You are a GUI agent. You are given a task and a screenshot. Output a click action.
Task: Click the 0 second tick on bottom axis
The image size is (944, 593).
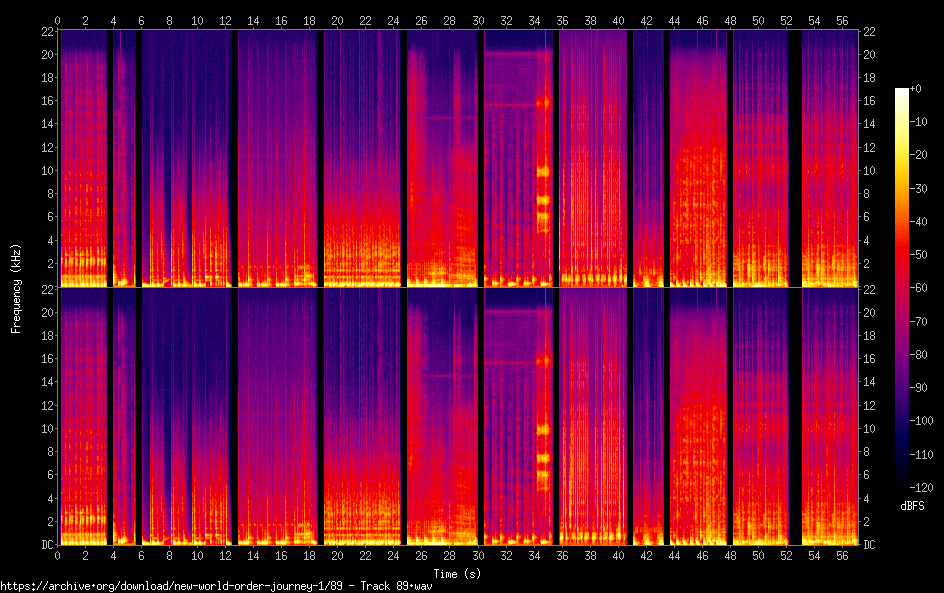pyautogui.click(x=58, y=555)
